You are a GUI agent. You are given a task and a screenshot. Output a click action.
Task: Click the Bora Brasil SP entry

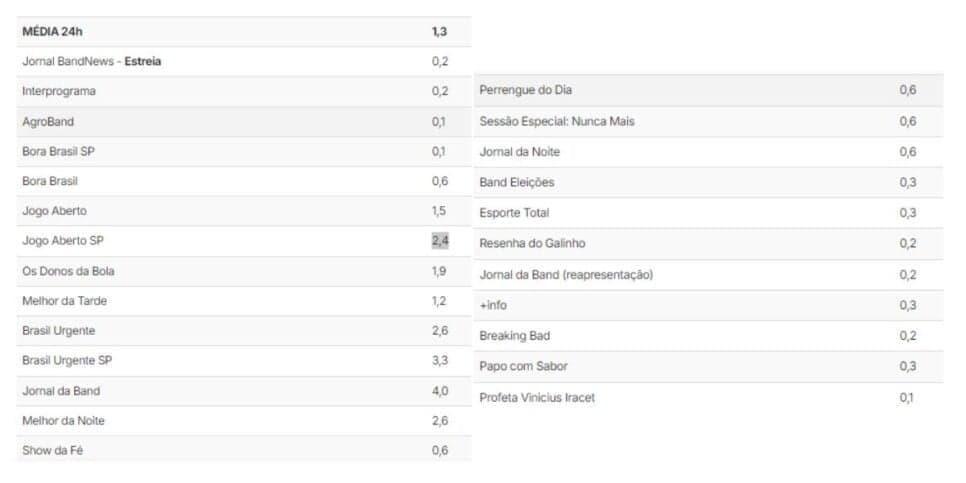tap(59, 151)
